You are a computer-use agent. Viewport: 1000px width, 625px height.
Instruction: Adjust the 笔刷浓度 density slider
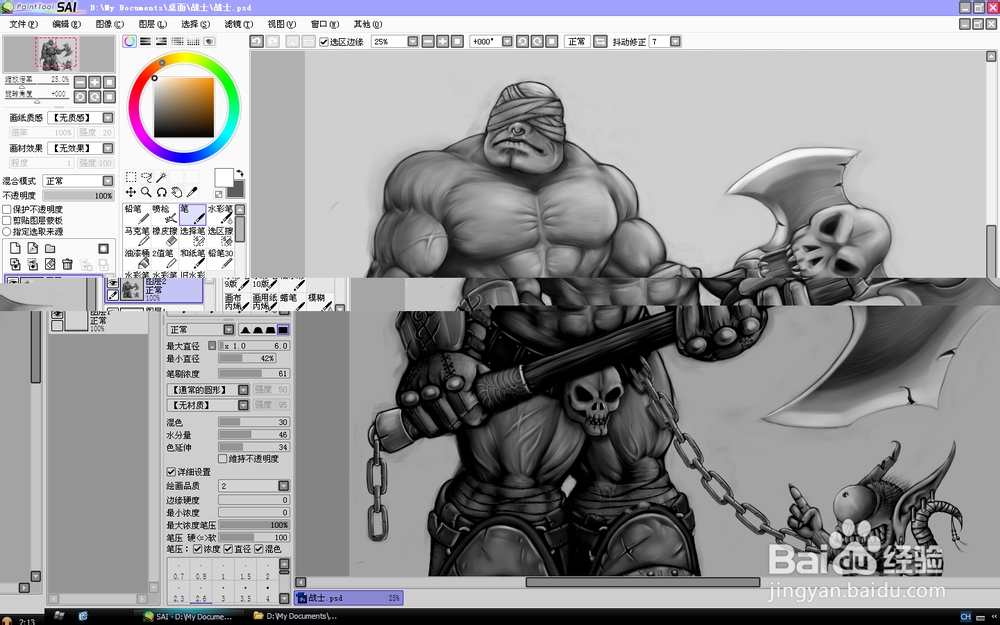[254, 374]
